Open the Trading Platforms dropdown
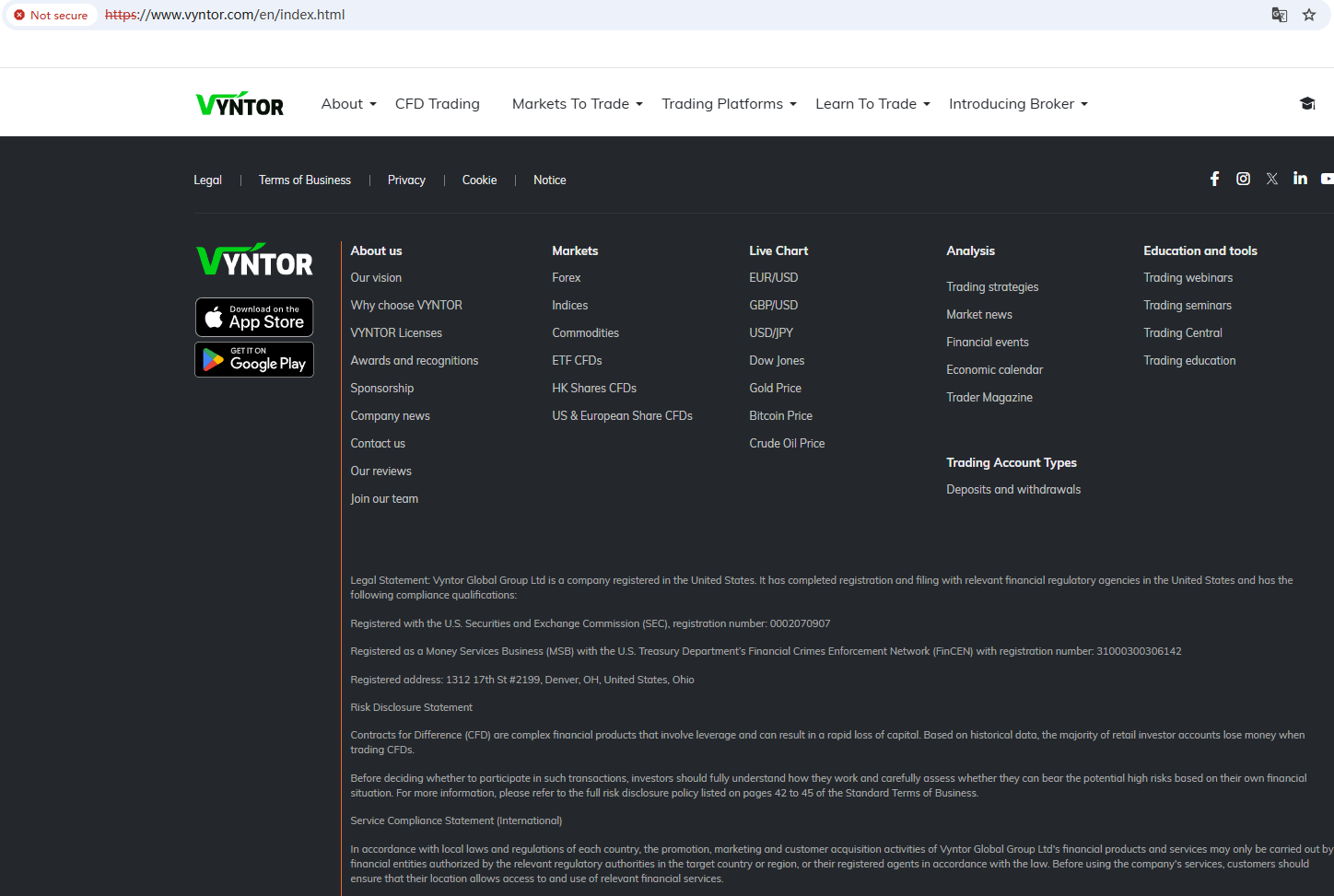 click(729, 104)
